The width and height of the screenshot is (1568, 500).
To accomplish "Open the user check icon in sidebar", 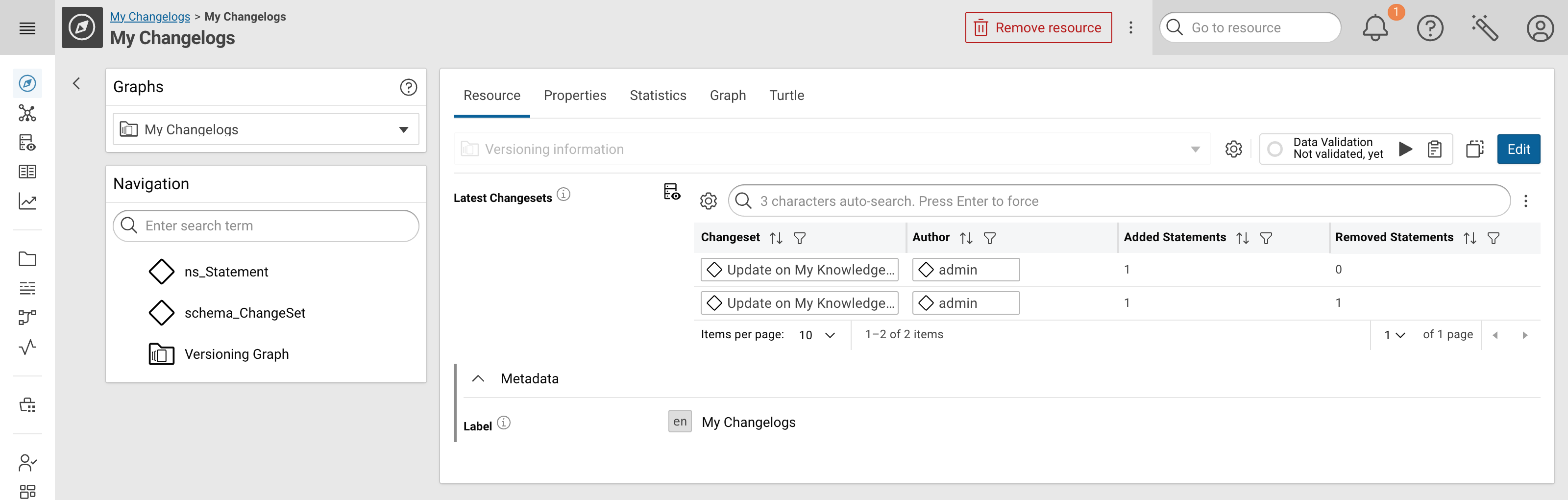I will click(x=27, y=463).
